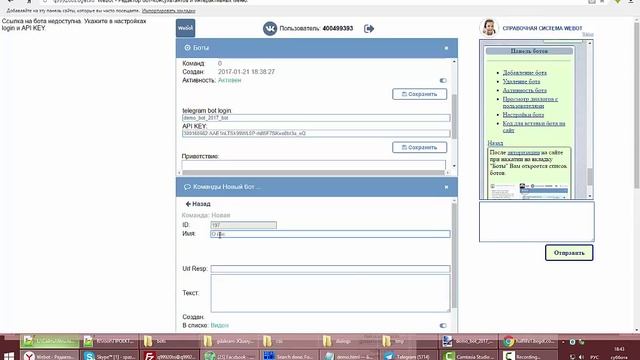Click the Текст textarea

[330, 293]
